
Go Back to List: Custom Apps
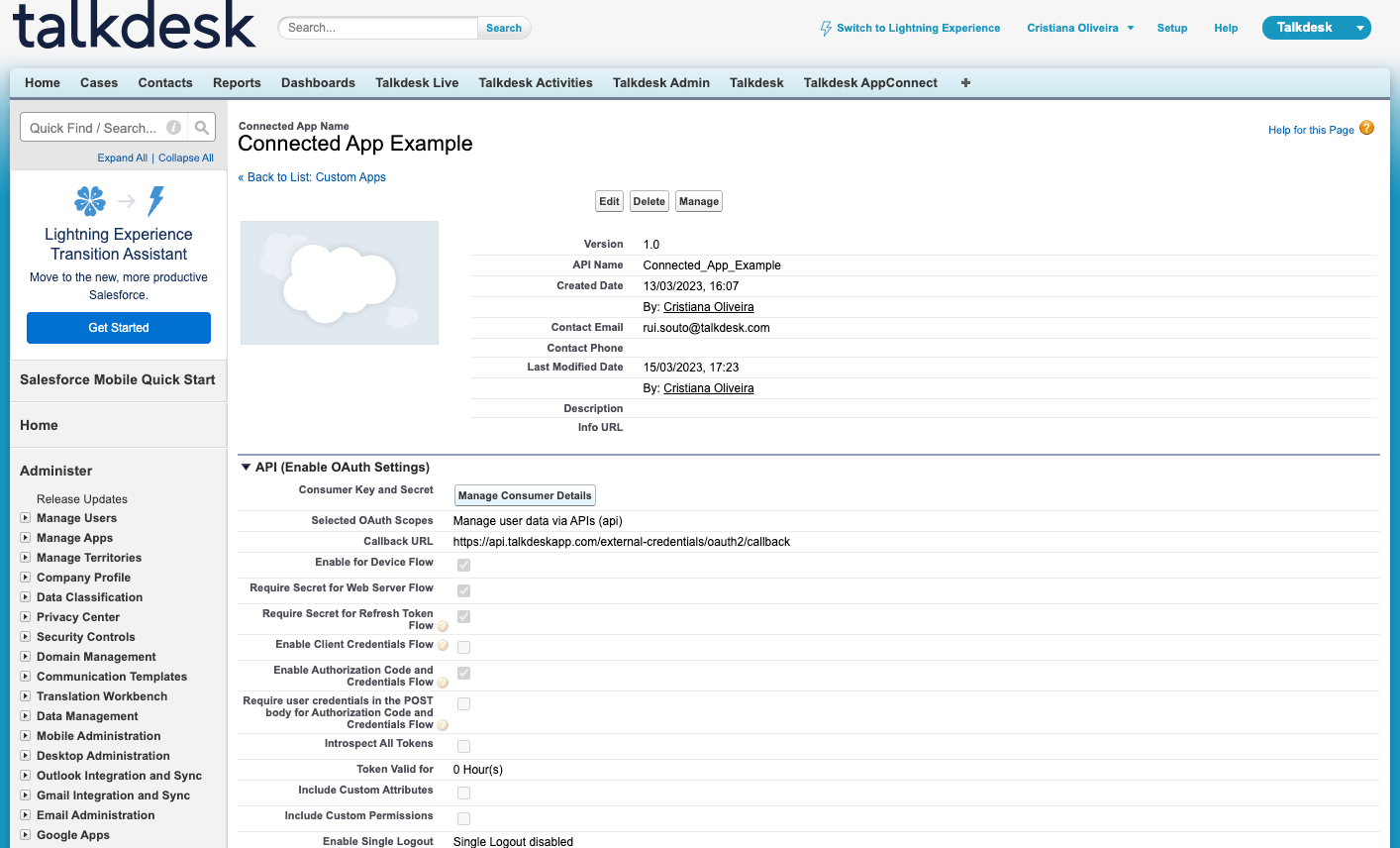click(x=312, y=177)
